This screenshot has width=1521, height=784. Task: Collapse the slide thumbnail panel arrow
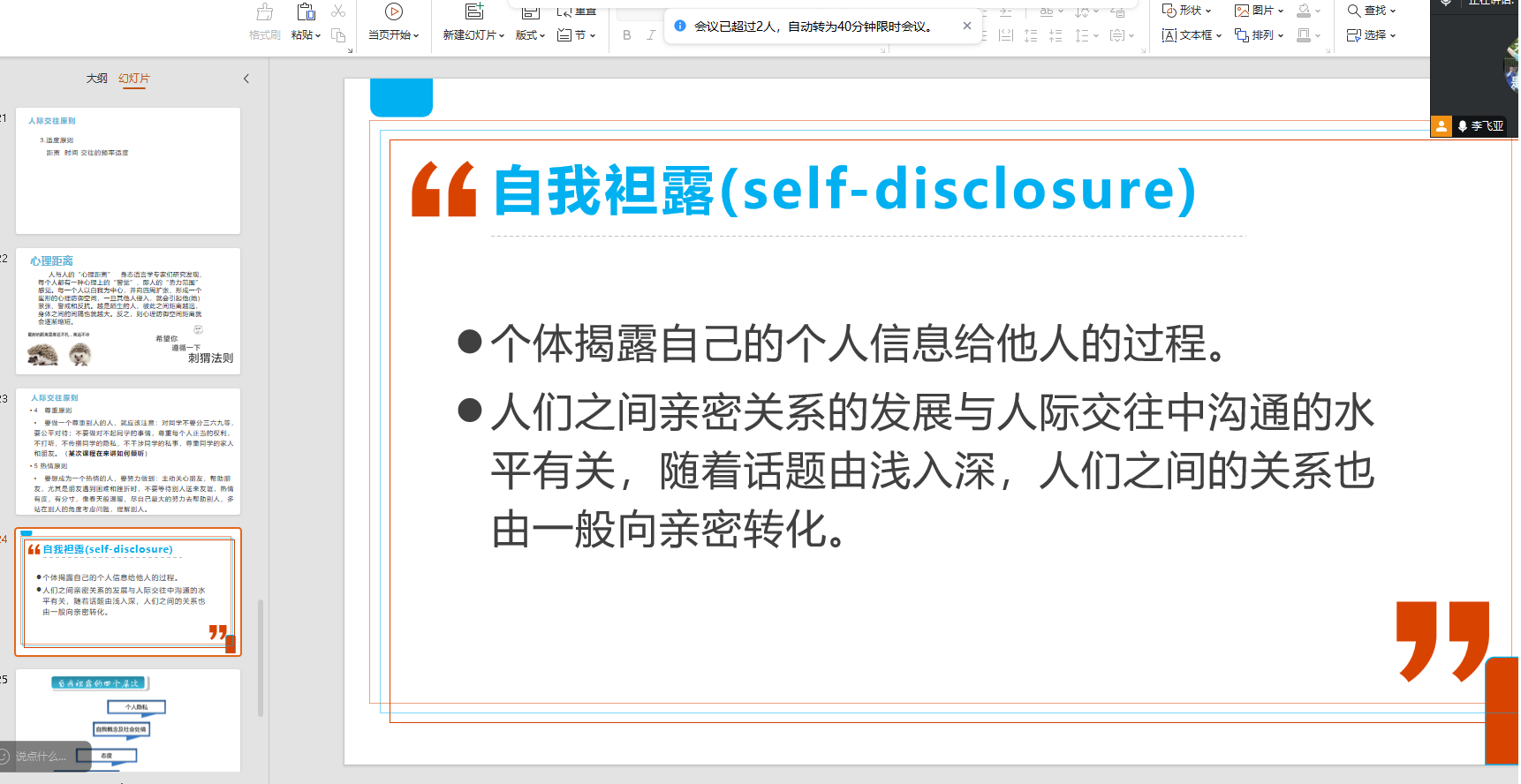(246, 79)
